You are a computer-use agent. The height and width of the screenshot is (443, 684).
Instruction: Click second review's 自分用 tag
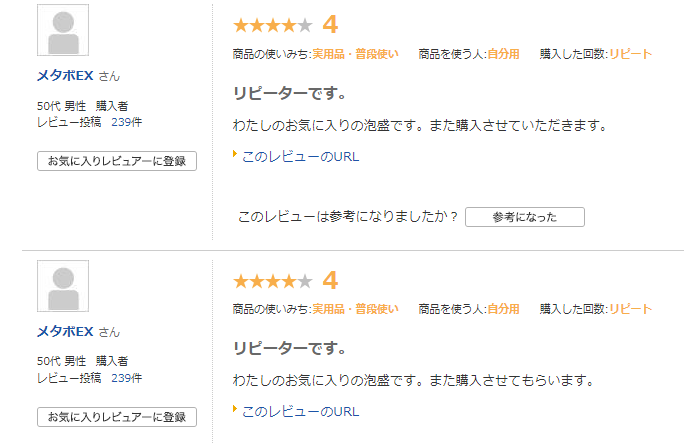click(x=503, y=309)
